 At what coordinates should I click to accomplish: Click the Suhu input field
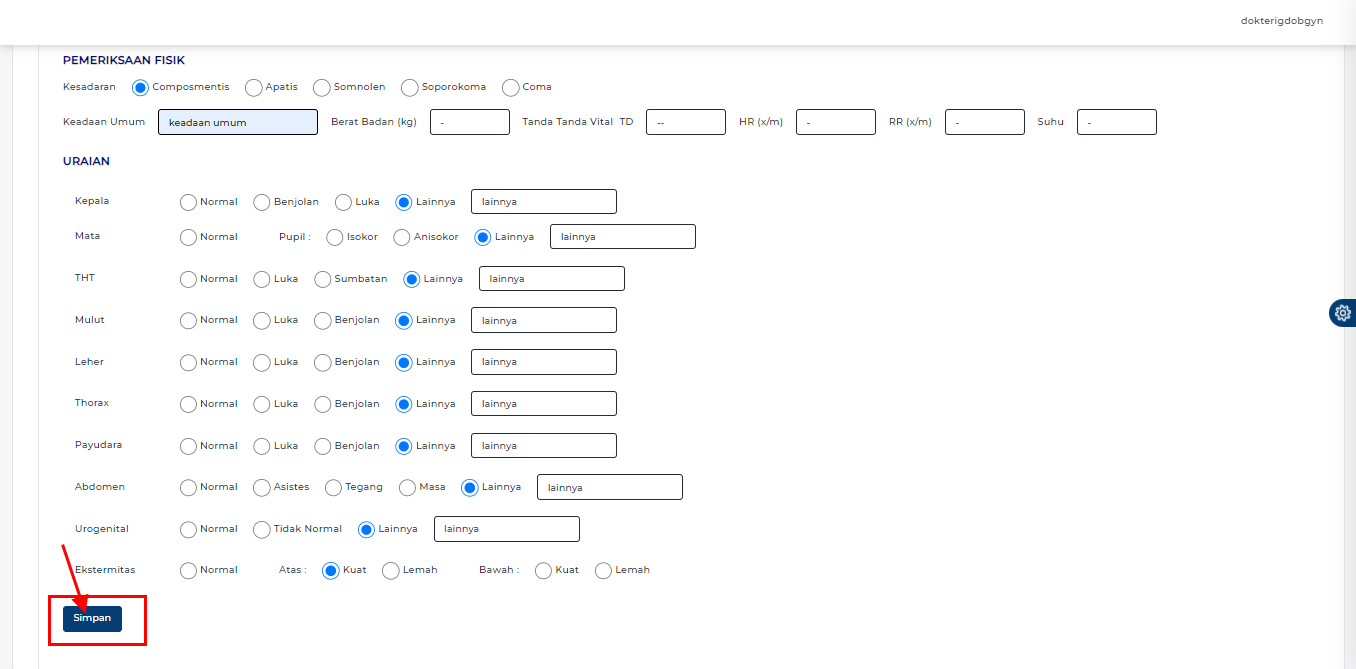coord(1116,121)
